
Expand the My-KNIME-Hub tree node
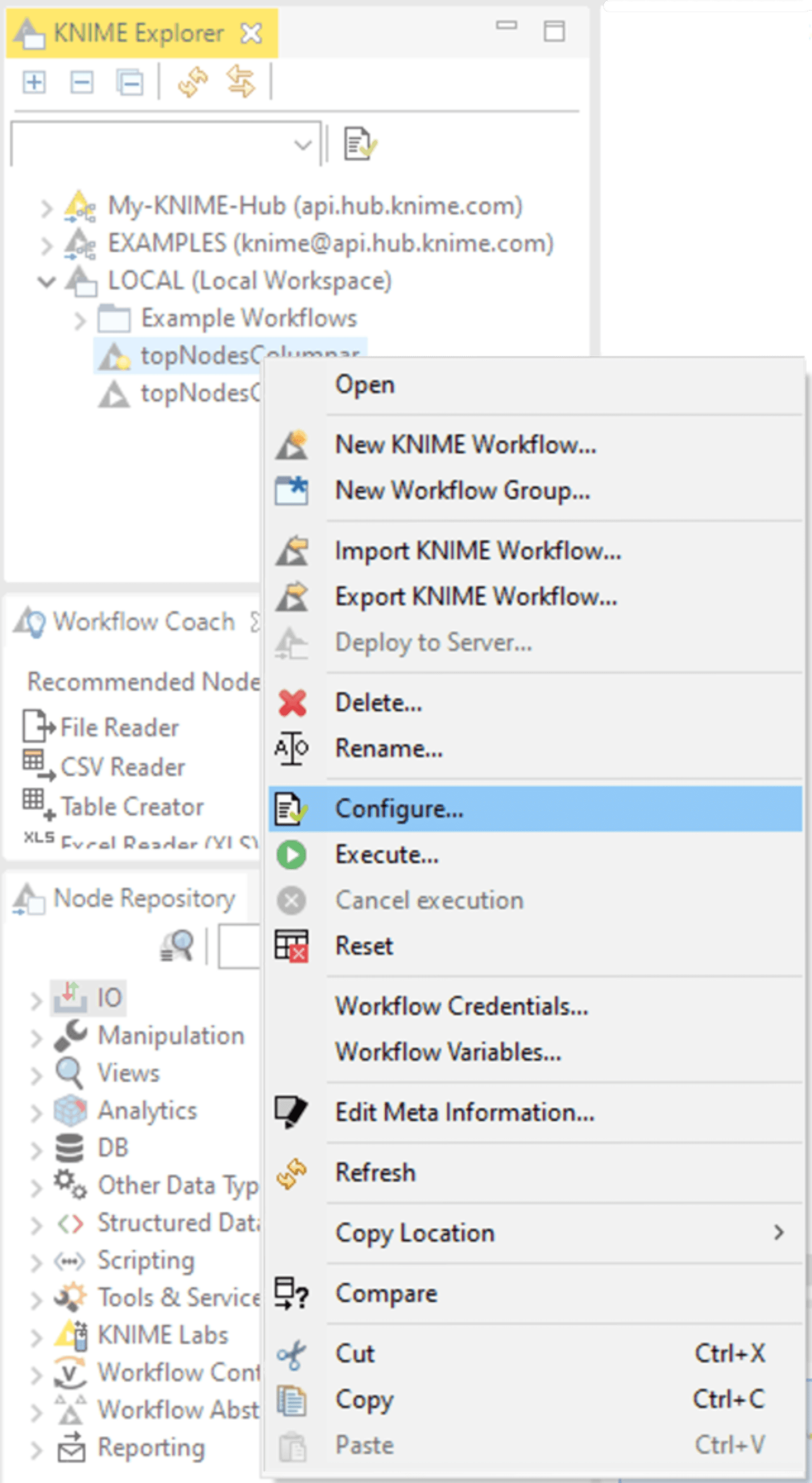tap(47, 207)
